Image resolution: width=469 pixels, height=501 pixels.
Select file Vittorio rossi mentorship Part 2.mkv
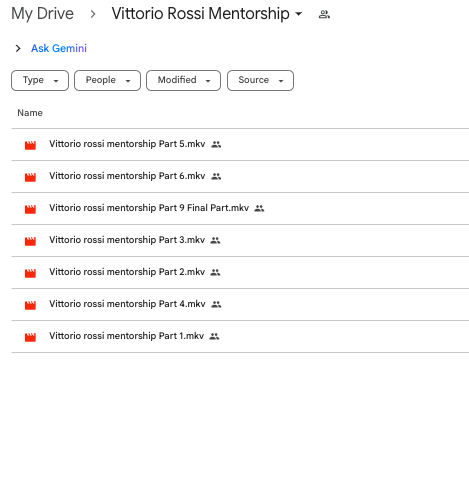[127, 272]
